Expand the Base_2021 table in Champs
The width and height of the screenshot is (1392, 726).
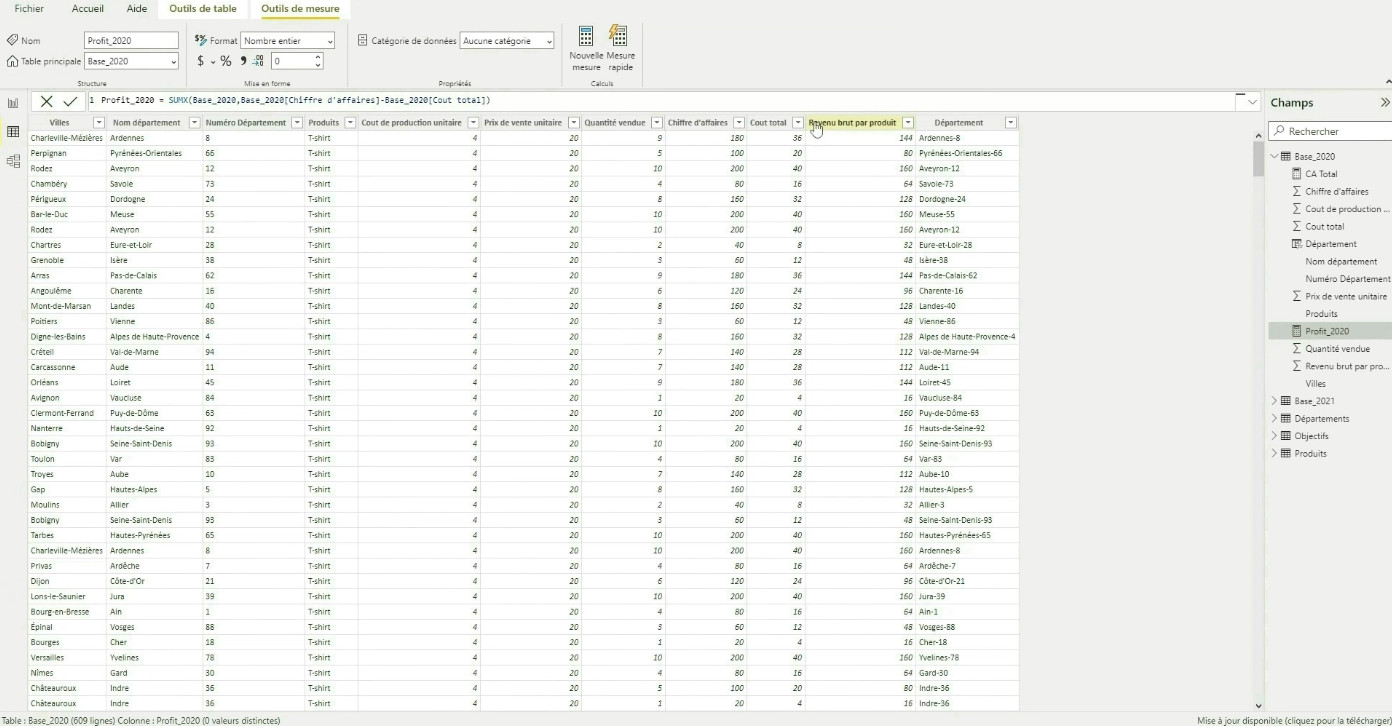click(x=1274, y=401)
